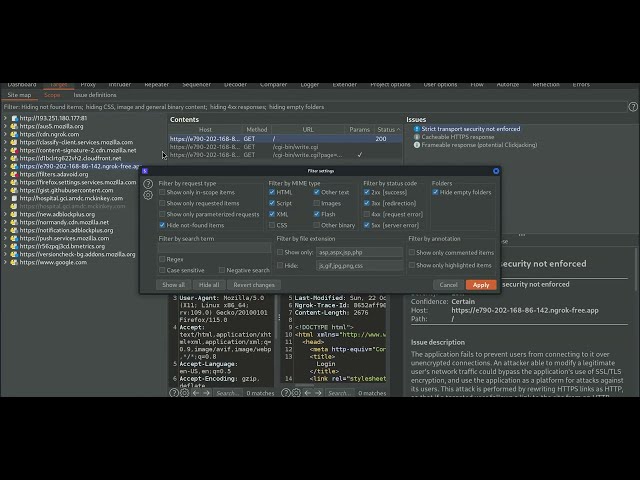Switch to the Scope sub-tab

coord(52,95)
